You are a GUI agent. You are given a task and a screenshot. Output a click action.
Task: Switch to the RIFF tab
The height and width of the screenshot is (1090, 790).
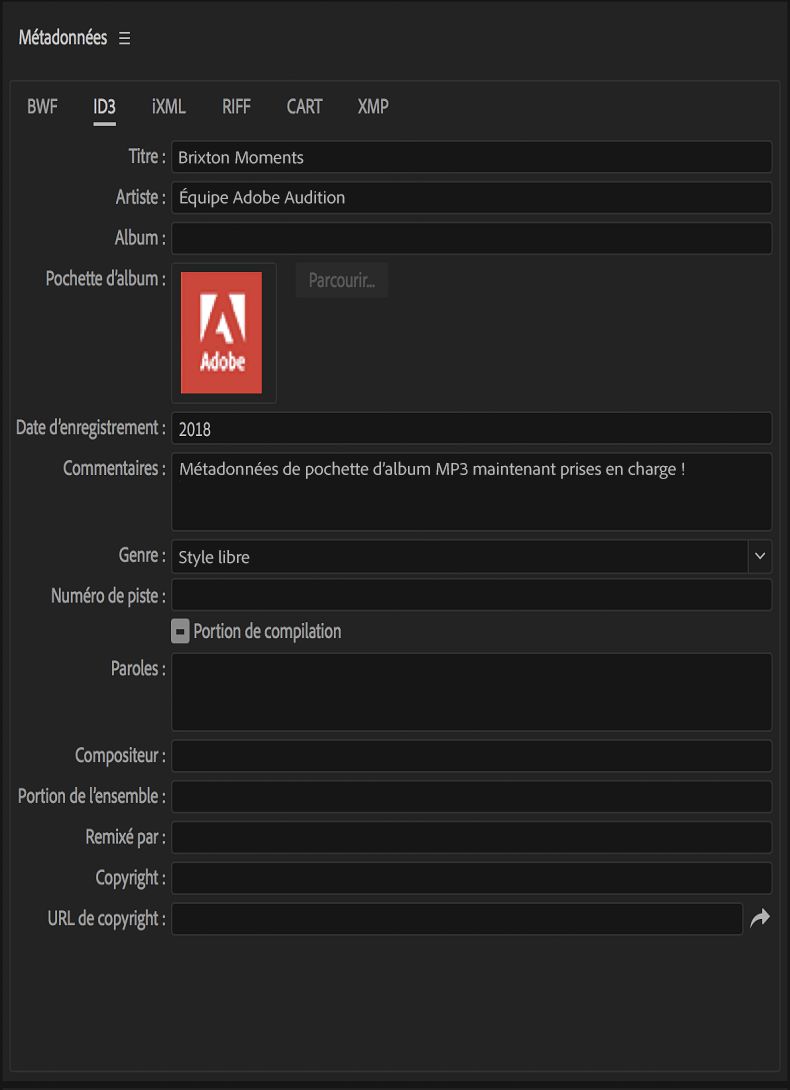coord(236,107)
